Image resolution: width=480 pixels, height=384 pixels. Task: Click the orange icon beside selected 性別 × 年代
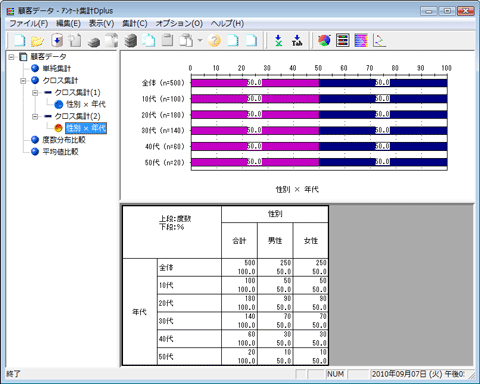pyautogui.click(x=58, y=128)
